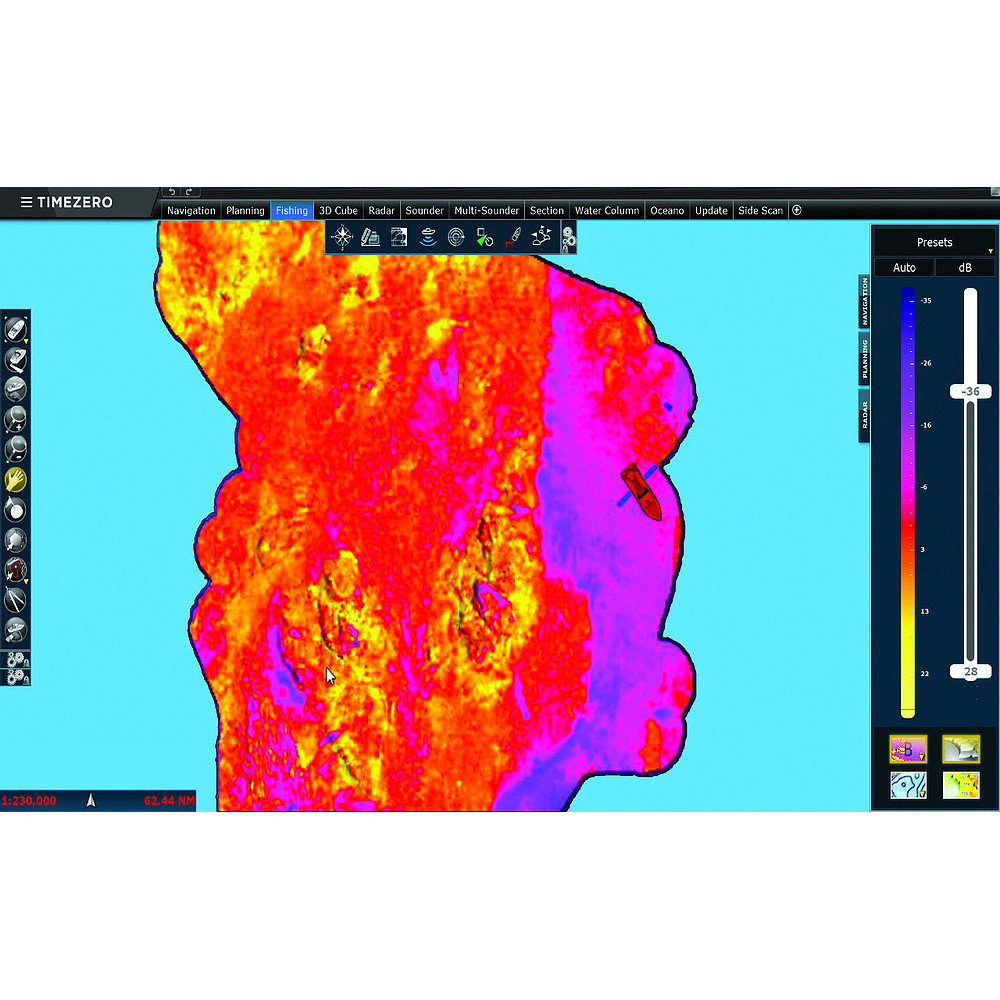Click the red track pen icon
The height and width of the screenshot is (1000, 1000).
point(513,237)
